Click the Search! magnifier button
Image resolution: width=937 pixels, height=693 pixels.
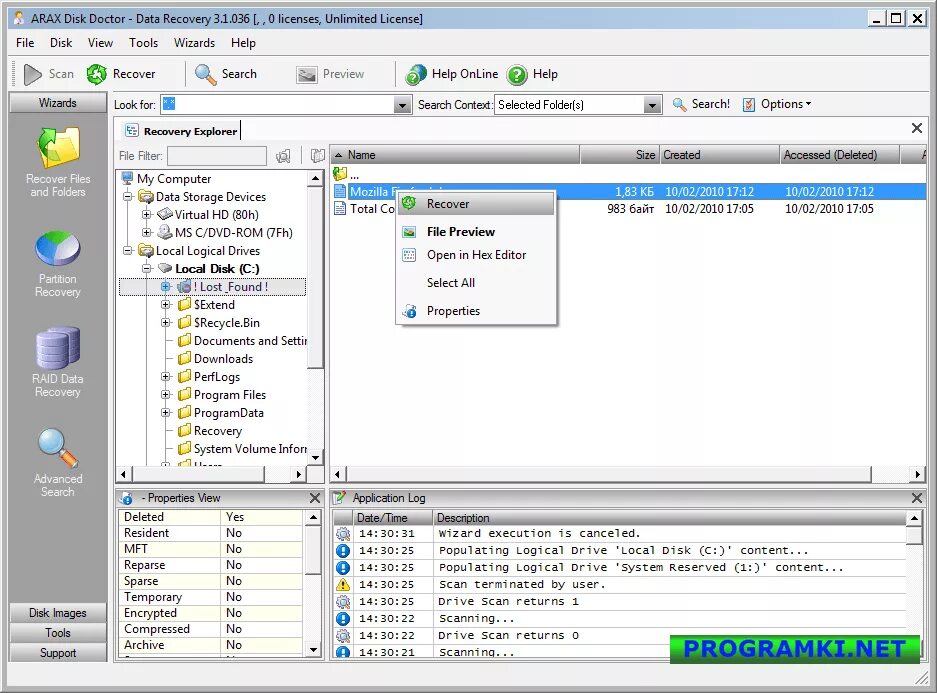click(x=701, y=104)
